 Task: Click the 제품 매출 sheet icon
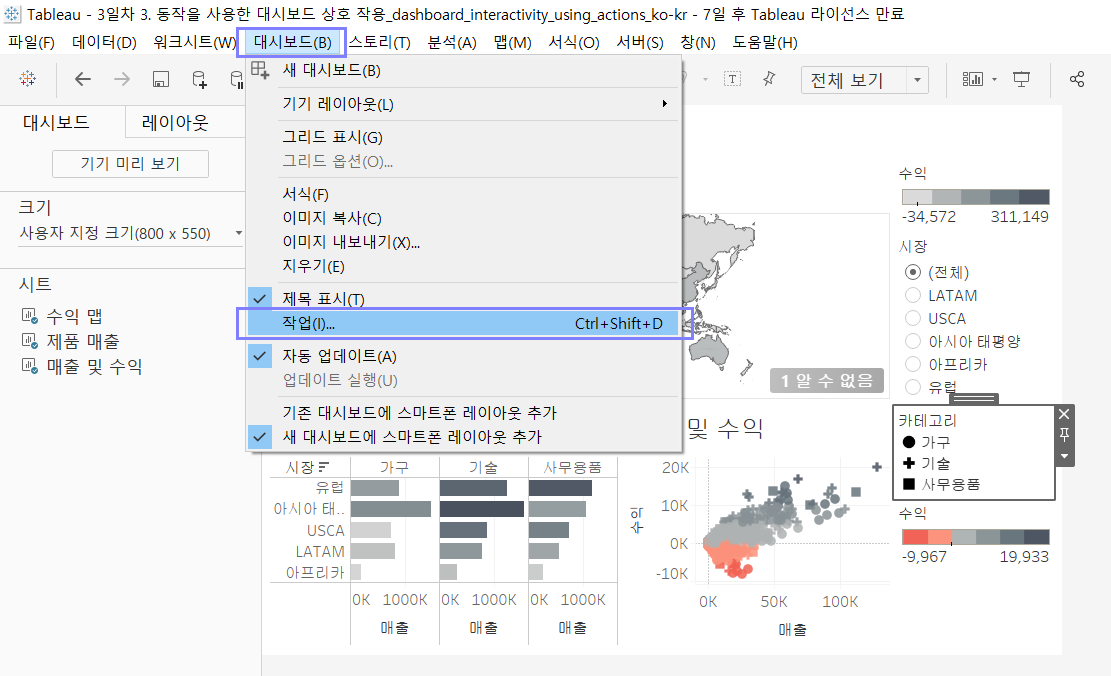click(29, 341)
